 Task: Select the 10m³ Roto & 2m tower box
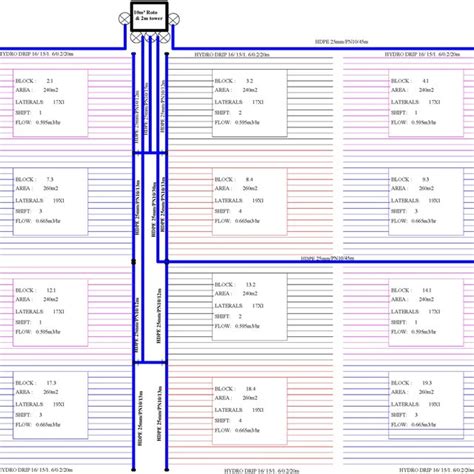[149, 17]
